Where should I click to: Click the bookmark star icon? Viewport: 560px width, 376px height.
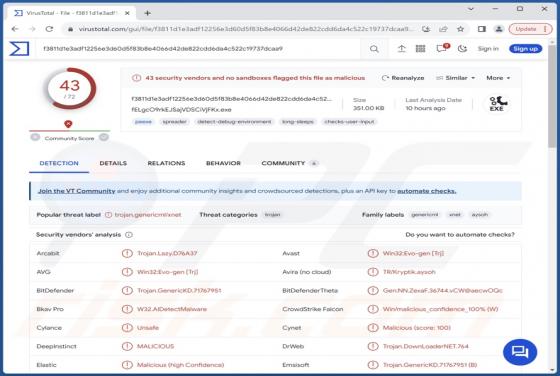coord(460,29)
